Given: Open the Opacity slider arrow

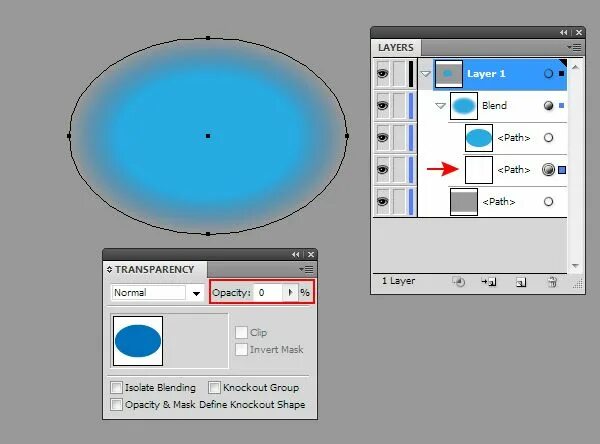Looking at the screenshot, I should 290,293.
